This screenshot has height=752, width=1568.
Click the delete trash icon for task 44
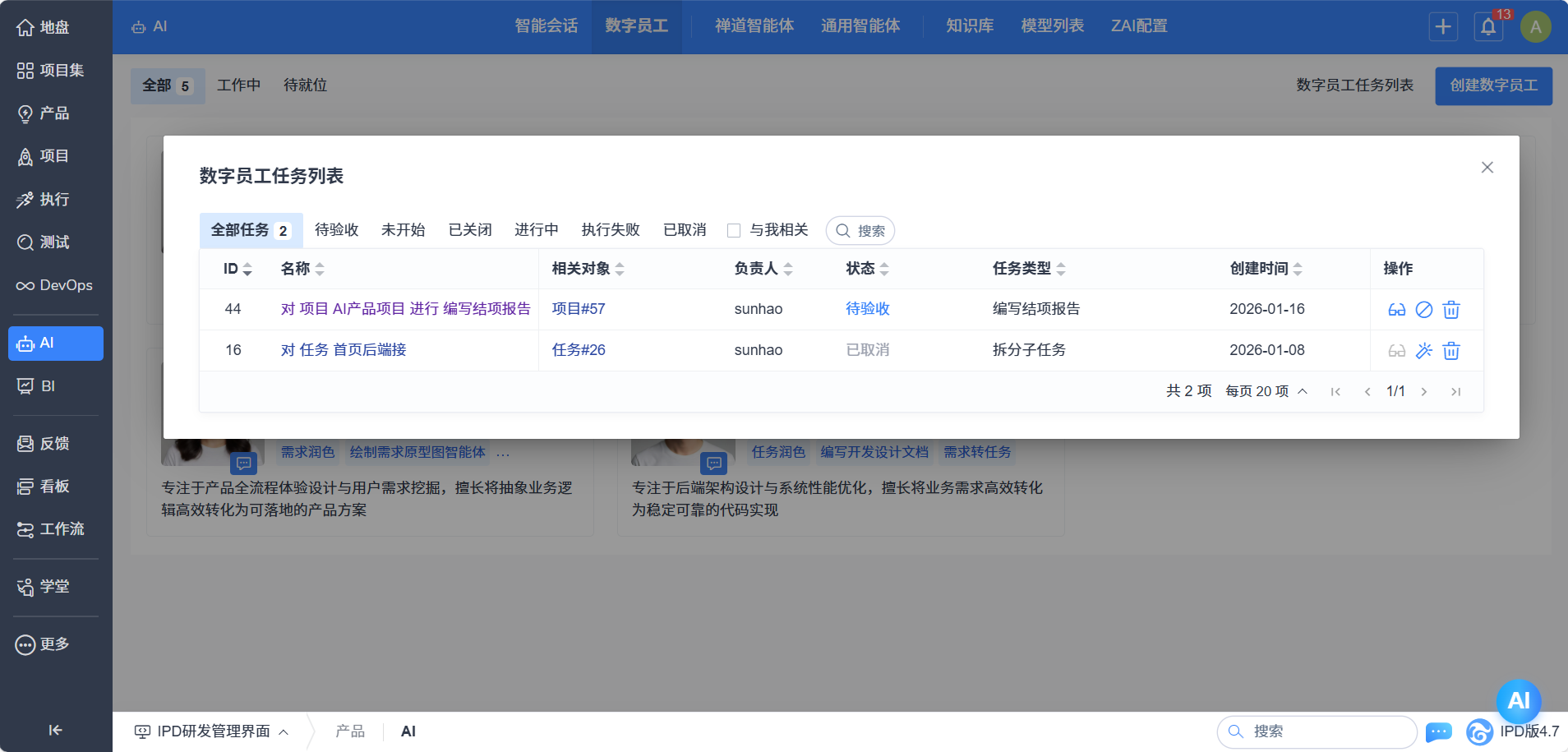[x=1451, y=310]
